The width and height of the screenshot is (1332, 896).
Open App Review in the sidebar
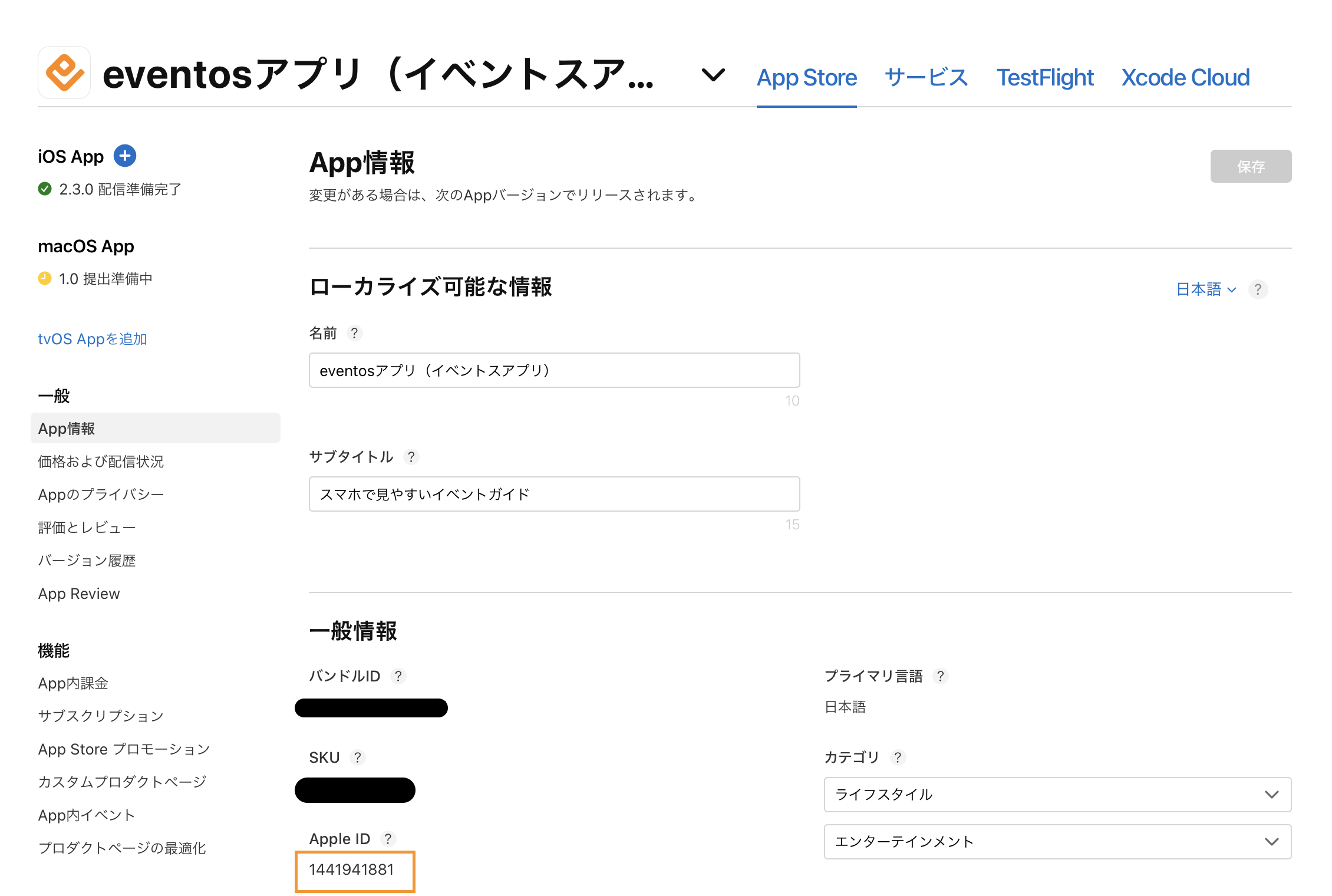click(x=79, y=594)
